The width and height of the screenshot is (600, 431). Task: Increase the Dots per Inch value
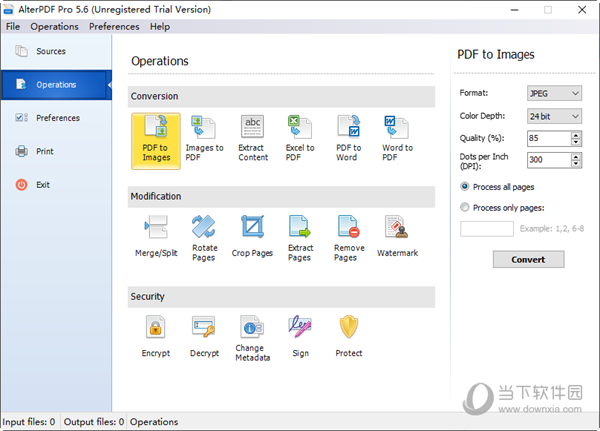[576, 157]
